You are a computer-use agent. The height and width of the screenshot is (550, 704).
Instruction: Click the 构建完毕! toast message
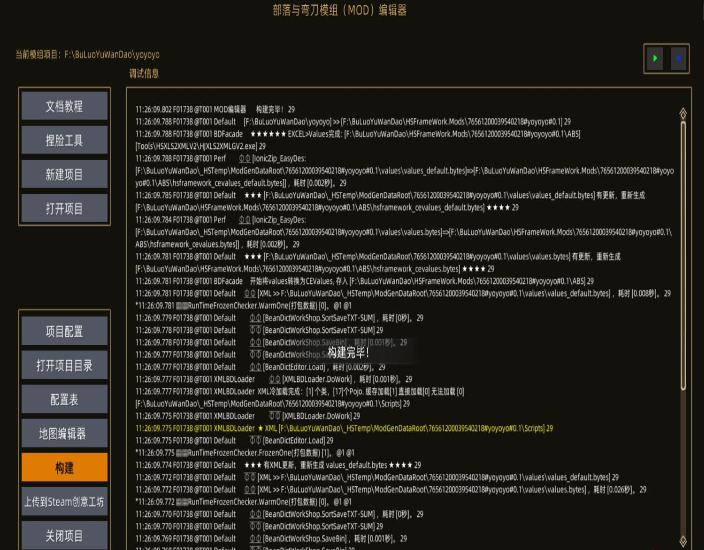pos(348,353)
